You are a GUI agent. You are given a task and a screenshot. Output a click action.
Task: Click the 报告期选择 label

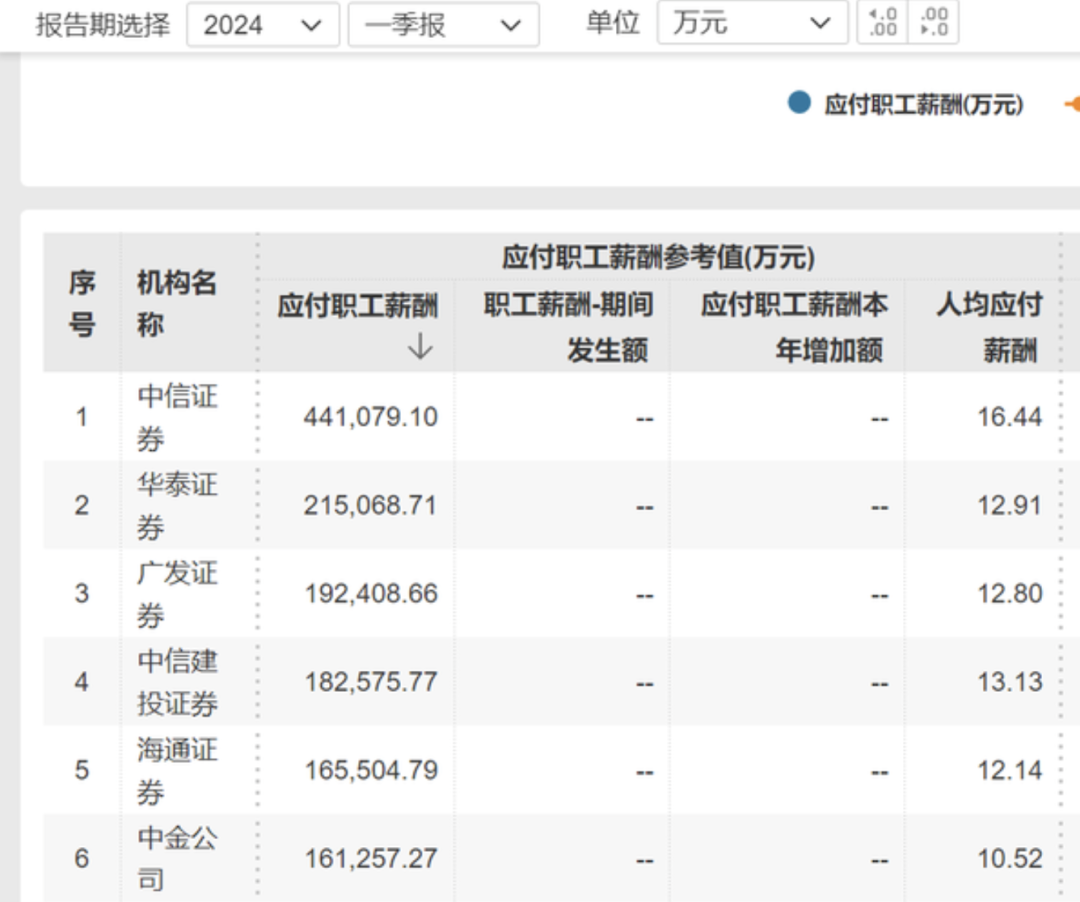[x=103, y=25]
